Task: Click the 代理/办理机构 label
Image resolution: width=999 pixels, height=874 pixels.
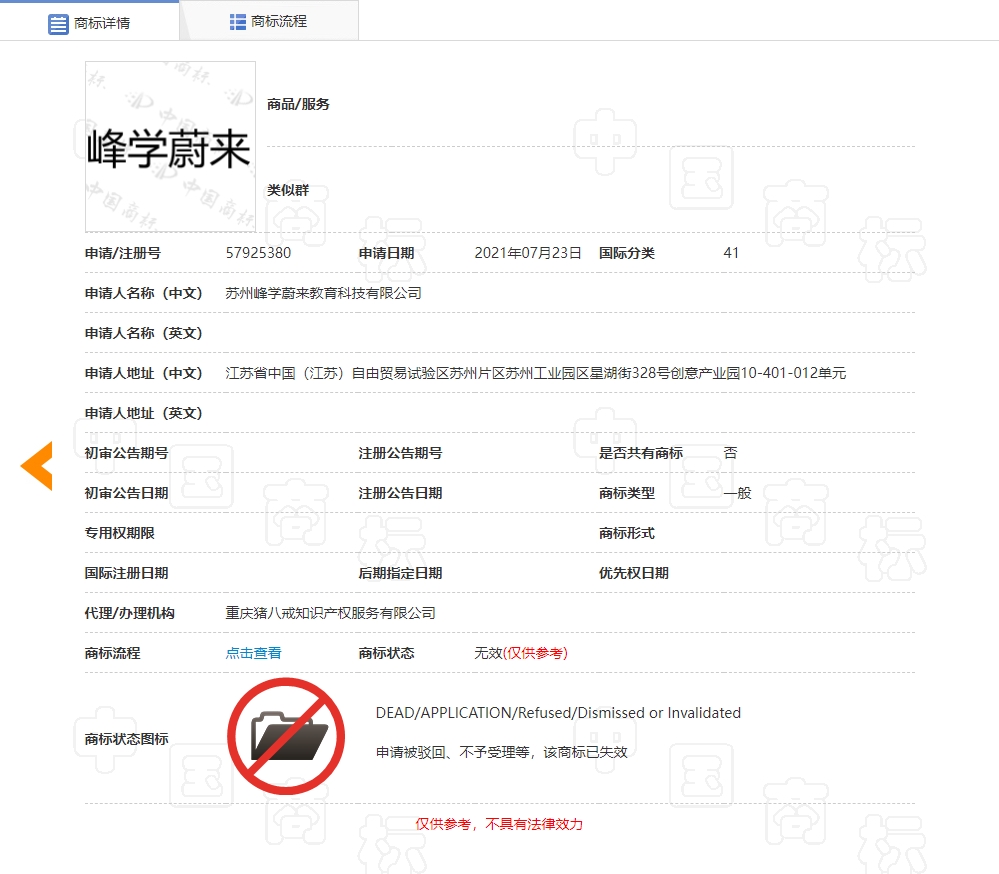Action: (130, 613)
